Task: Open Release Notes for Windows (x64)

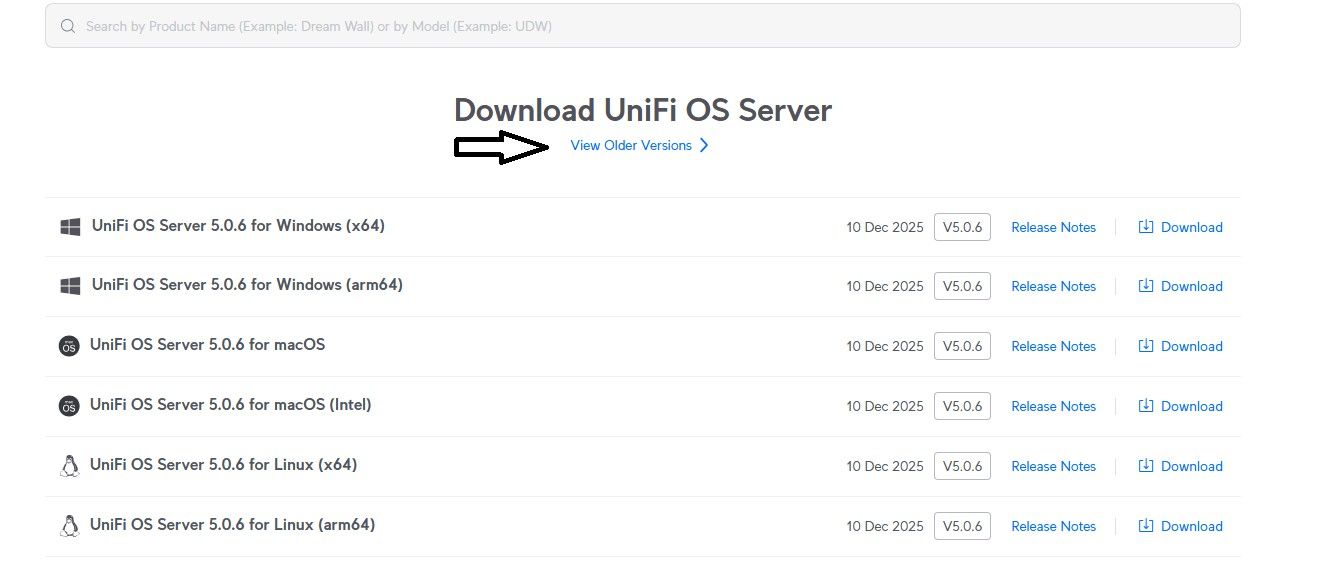Action: [x=1053, y=227]
